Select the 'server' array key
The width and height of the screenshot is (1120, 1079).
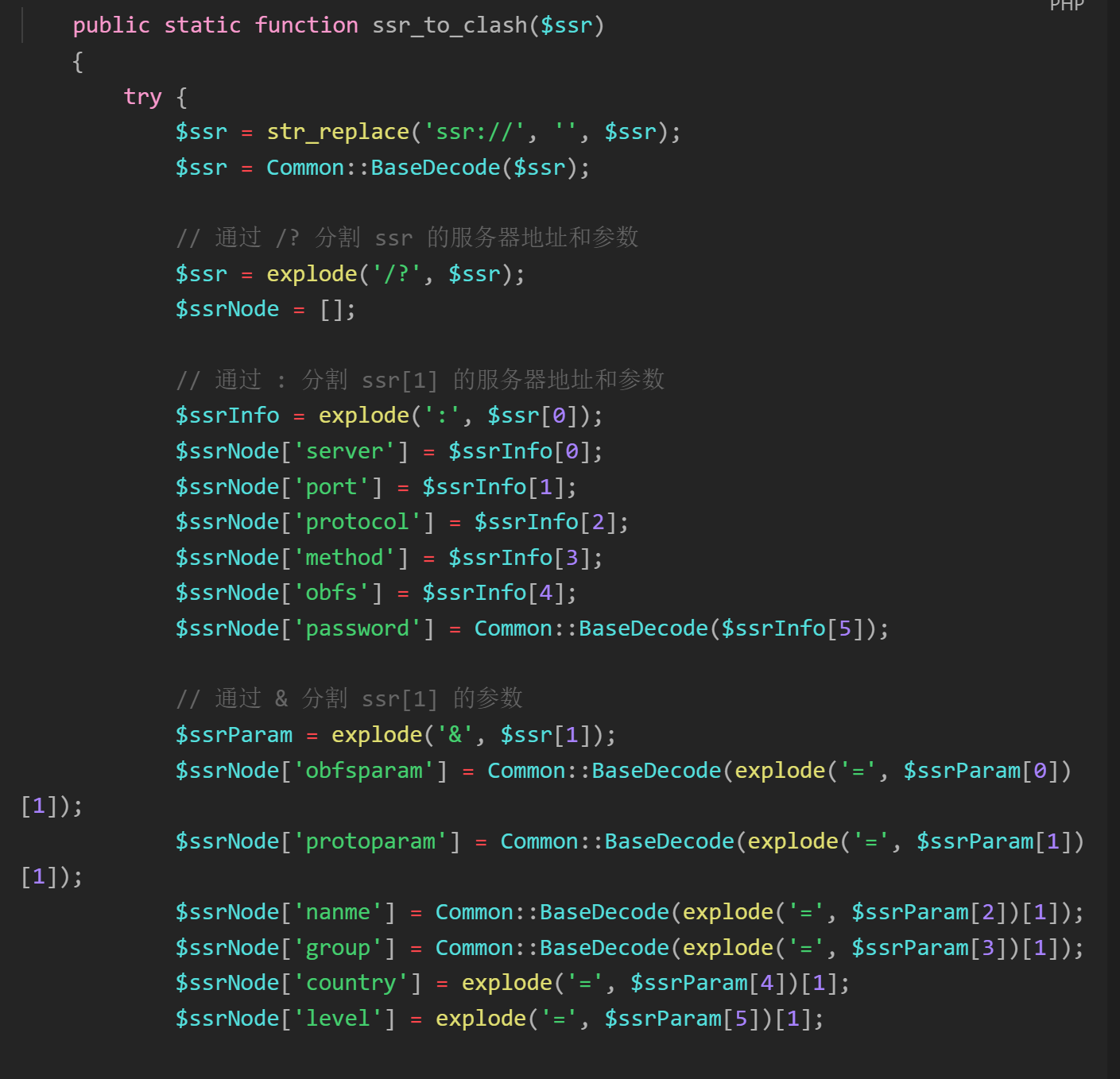(345, 451)
